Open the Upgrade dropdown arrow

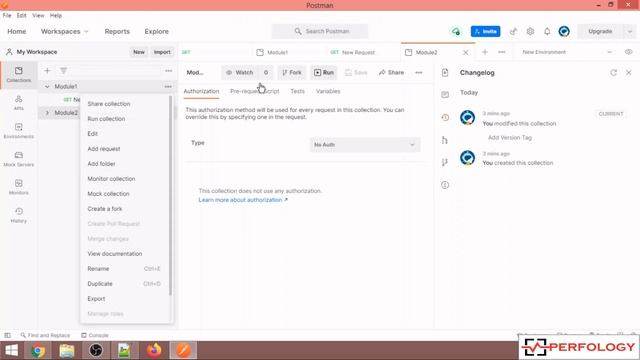[630, 31]
